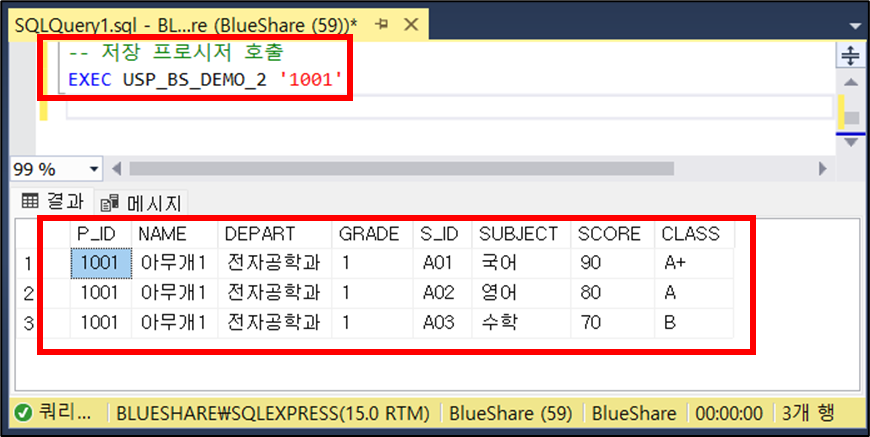Screen dimensions: 870x437
Task: Click the editor split window icon
Action: [850, 56]
